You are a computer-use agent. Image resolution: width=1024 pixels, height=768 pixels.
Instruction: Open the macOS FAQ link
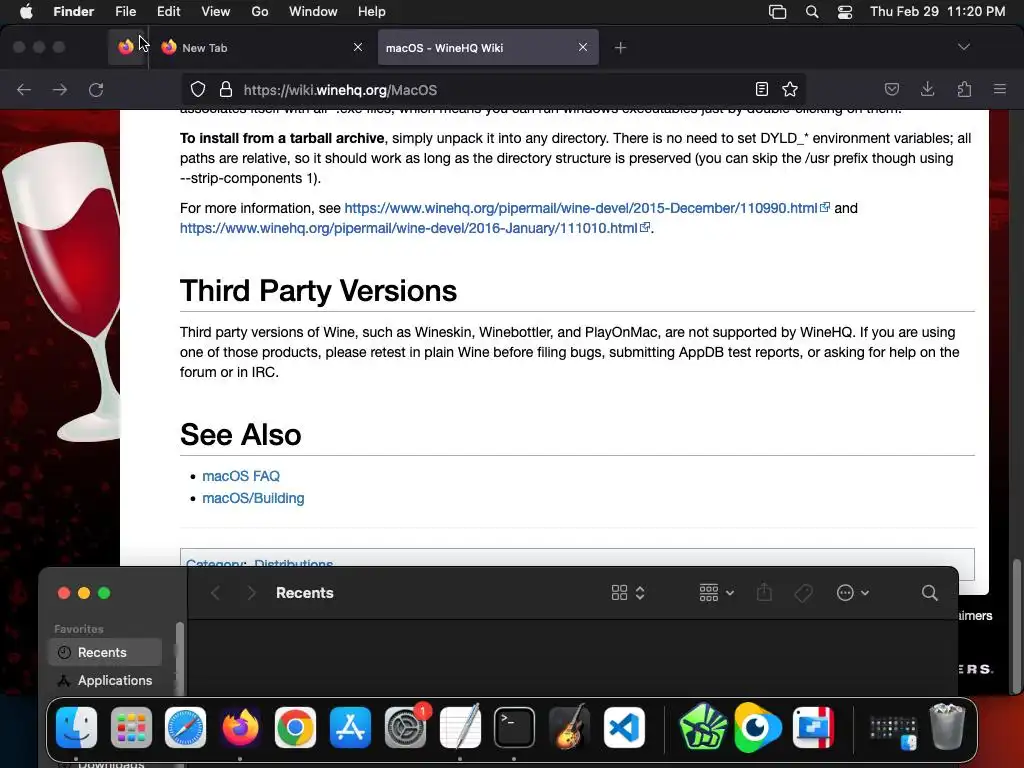click(x=241, y=476)
